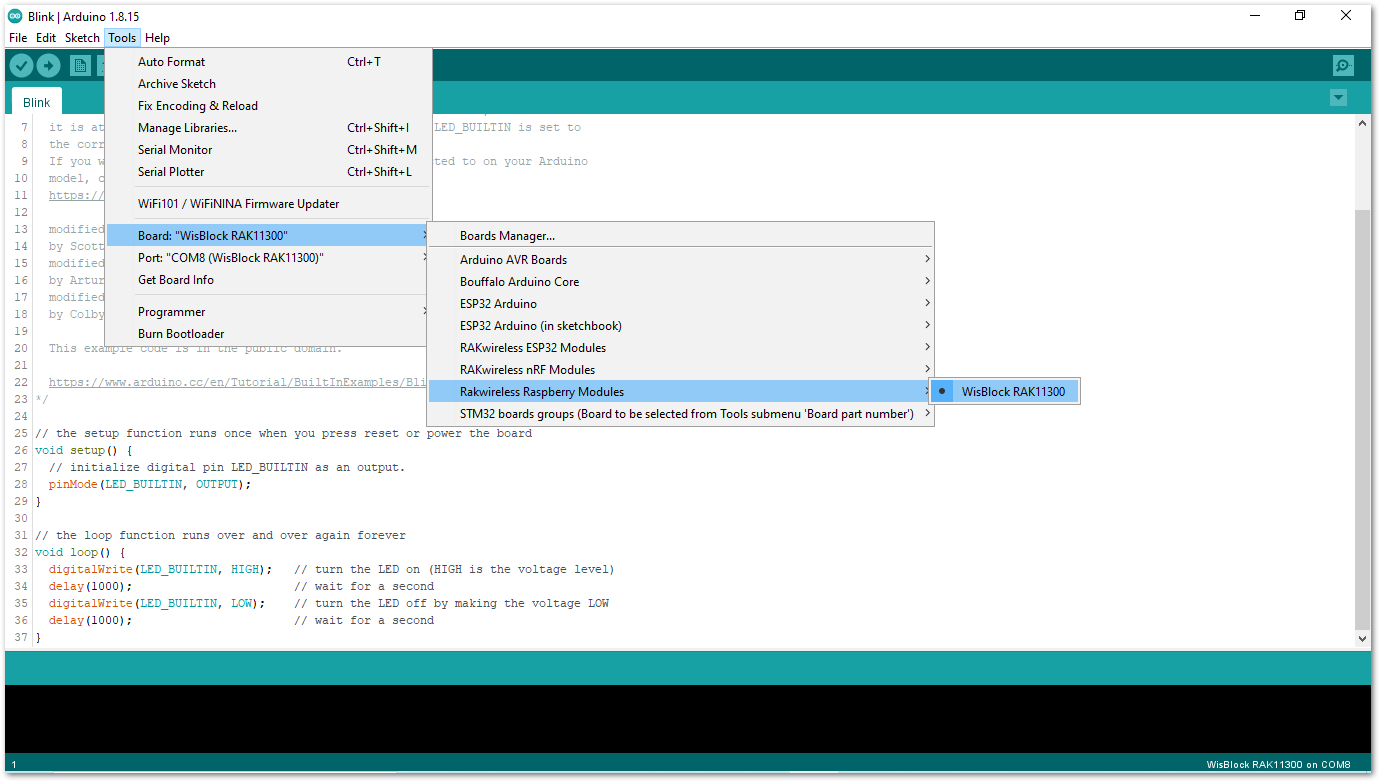
Task: Open the Board: "WisBlock RAK11300" submenu
Action: [x=268, y=236]
